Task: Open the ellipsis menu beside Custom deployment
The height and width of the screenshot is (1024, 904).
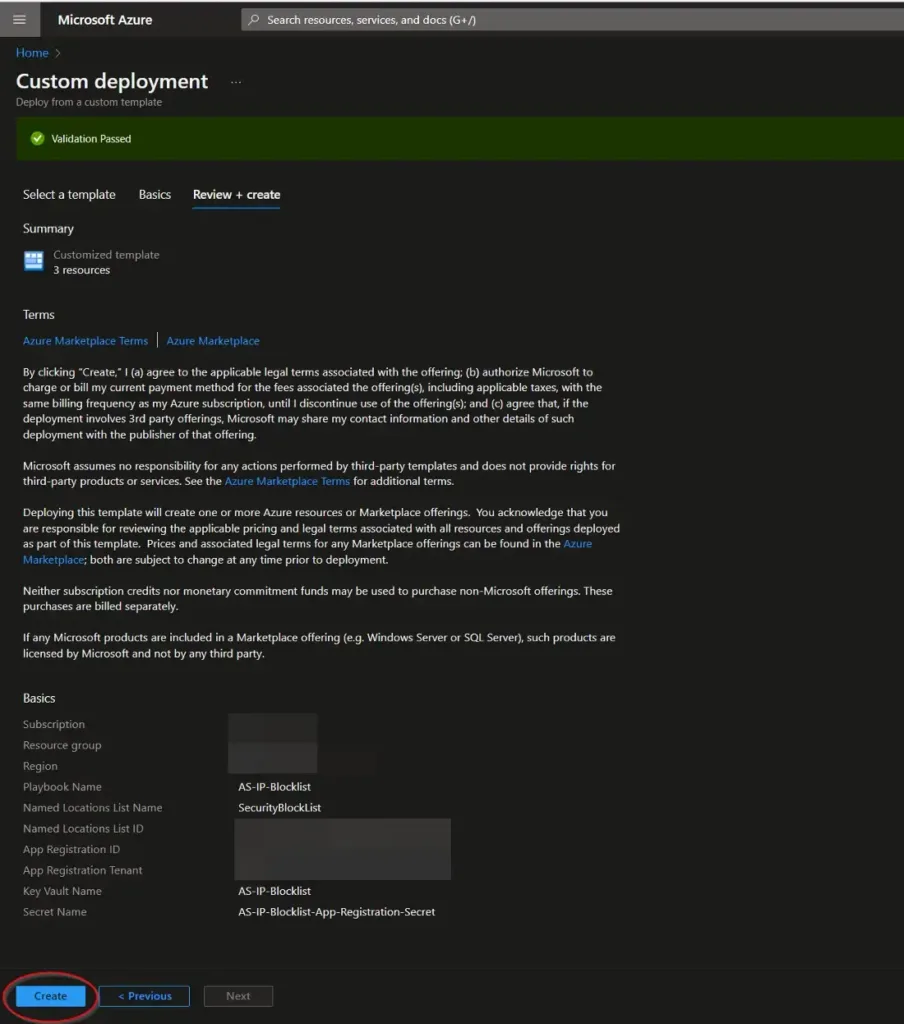Action: point(236,82)
